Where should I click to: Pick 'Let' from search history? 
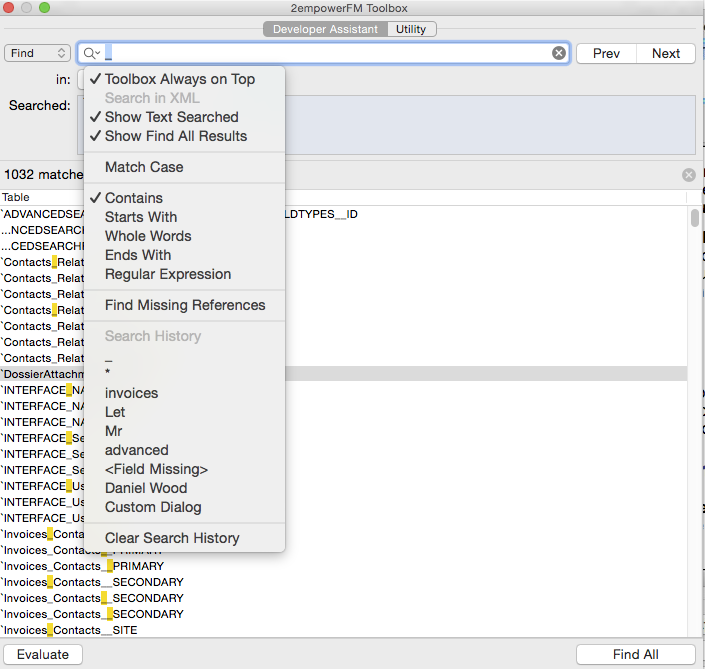(184, 412)
